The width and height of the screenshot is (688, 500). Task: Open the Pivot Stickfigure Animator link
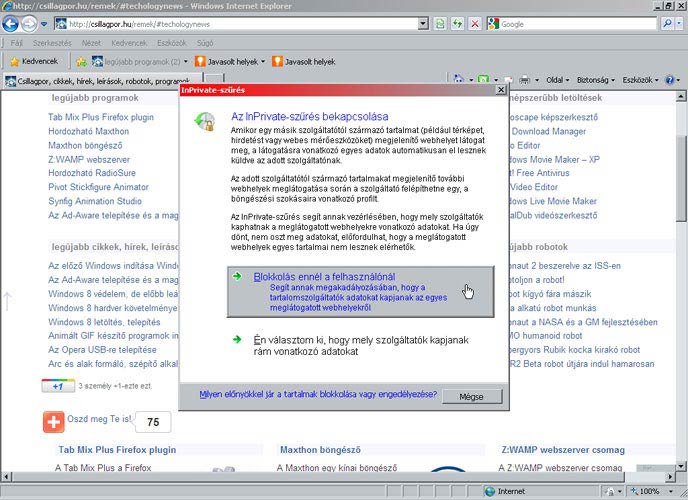click(x=98, y=187)
